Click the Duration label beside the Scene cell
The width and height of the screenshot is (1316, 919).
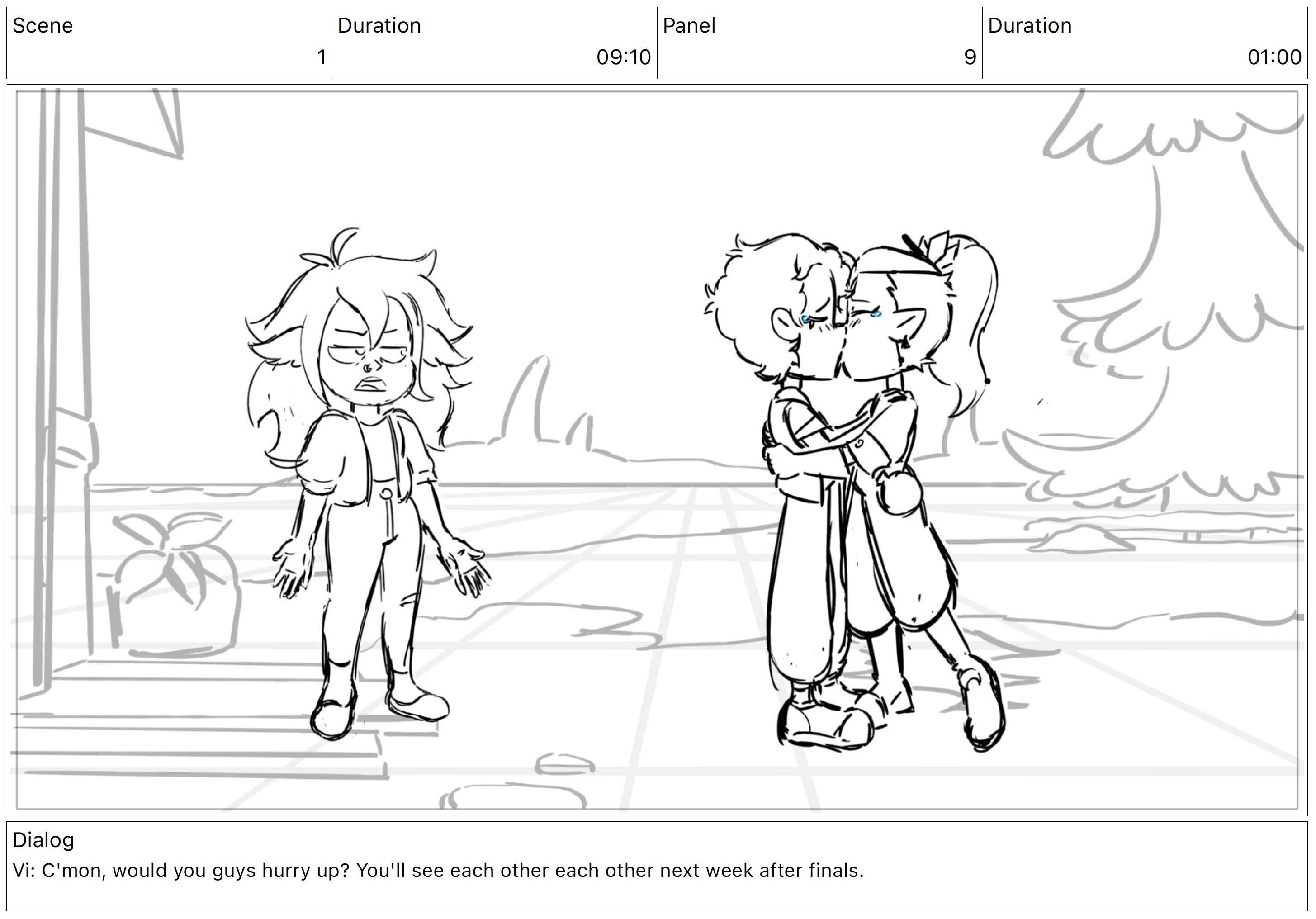(x=379, y=26)
